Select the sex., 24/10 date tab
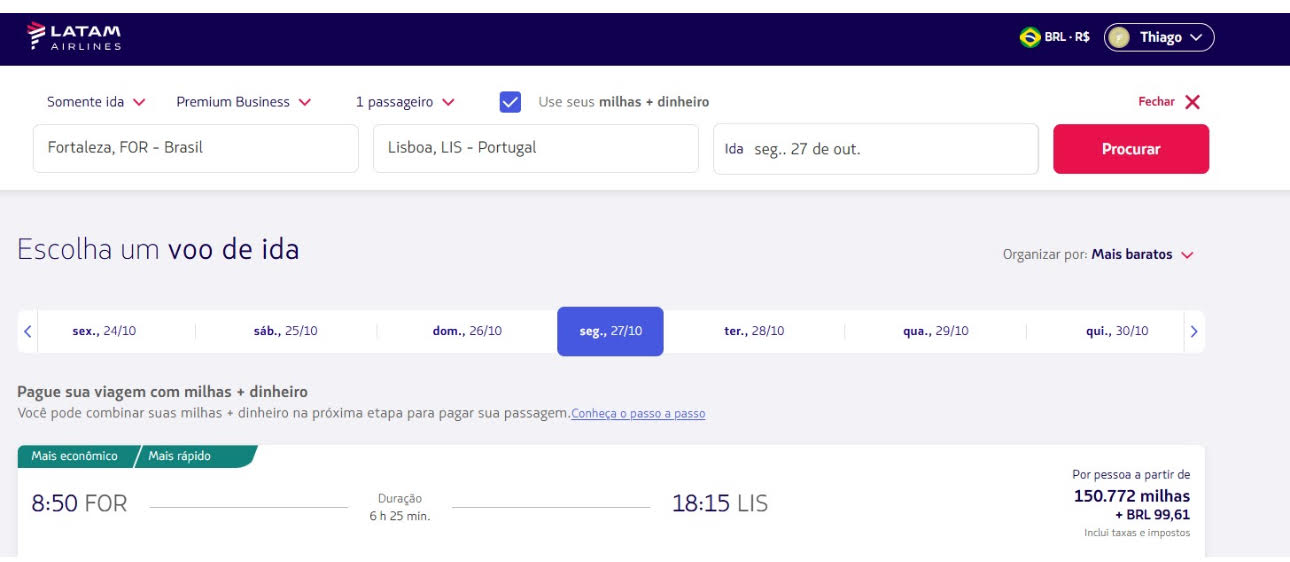Viewport: 1290px width, 562px height. tap(104, 331)
